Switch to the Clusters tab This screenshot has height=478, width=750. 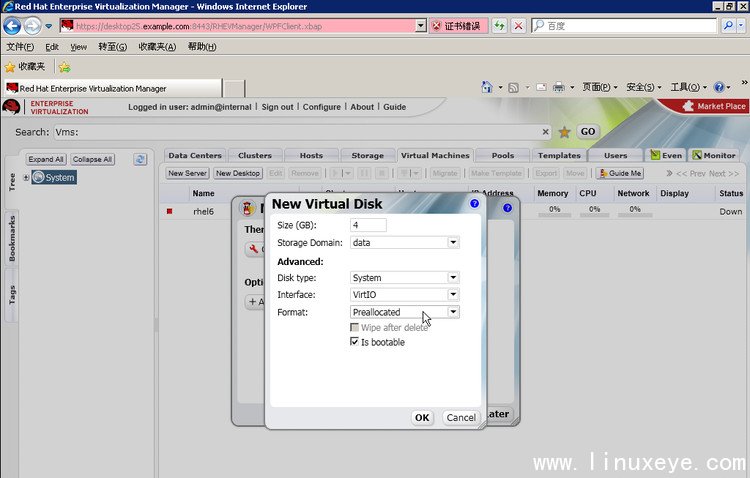pyautogui.click(x=255, y=156)
